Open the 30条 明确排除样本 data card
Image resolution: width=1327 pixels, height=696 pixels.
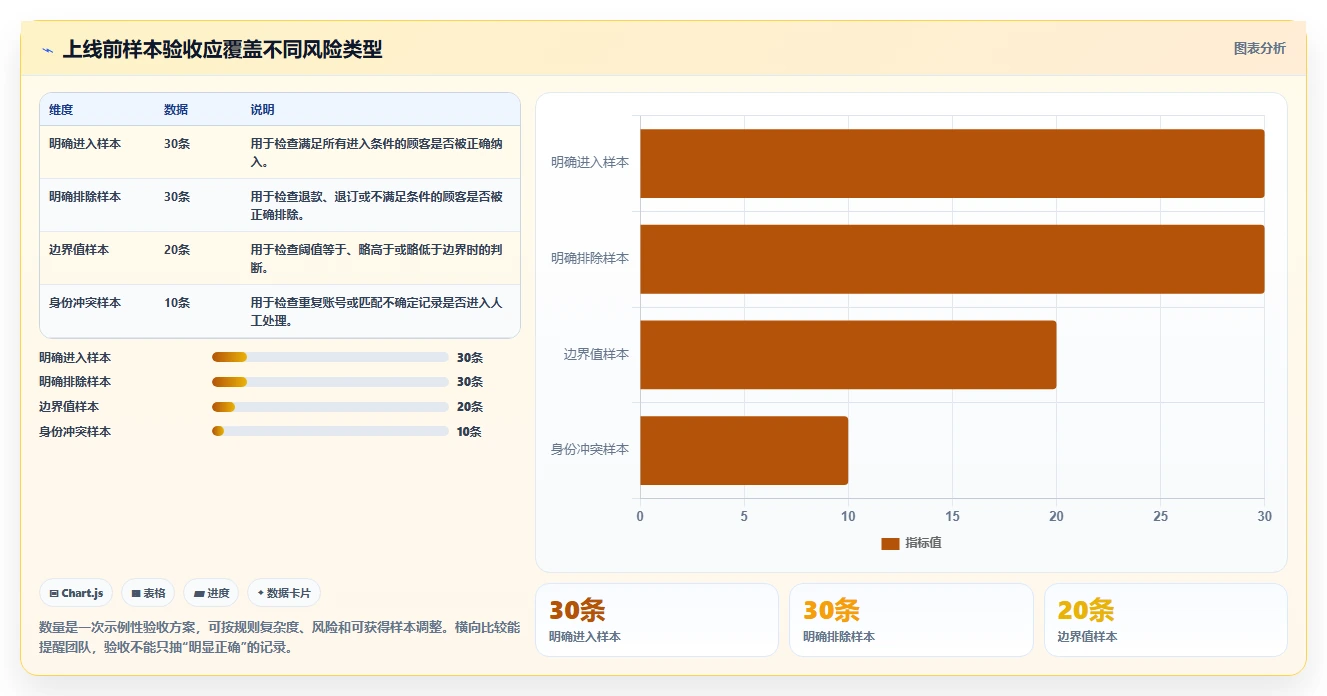tap(911, 620)
